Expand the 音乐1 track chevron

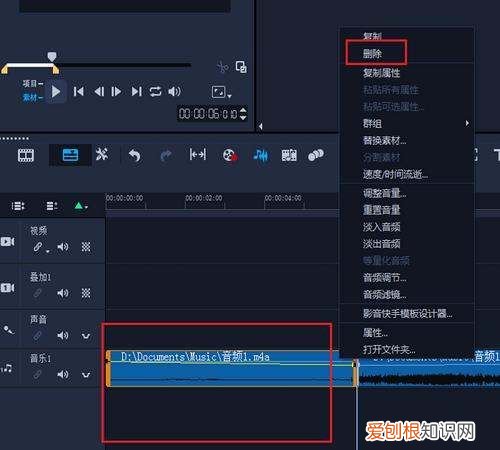click(x=86, y=375)
